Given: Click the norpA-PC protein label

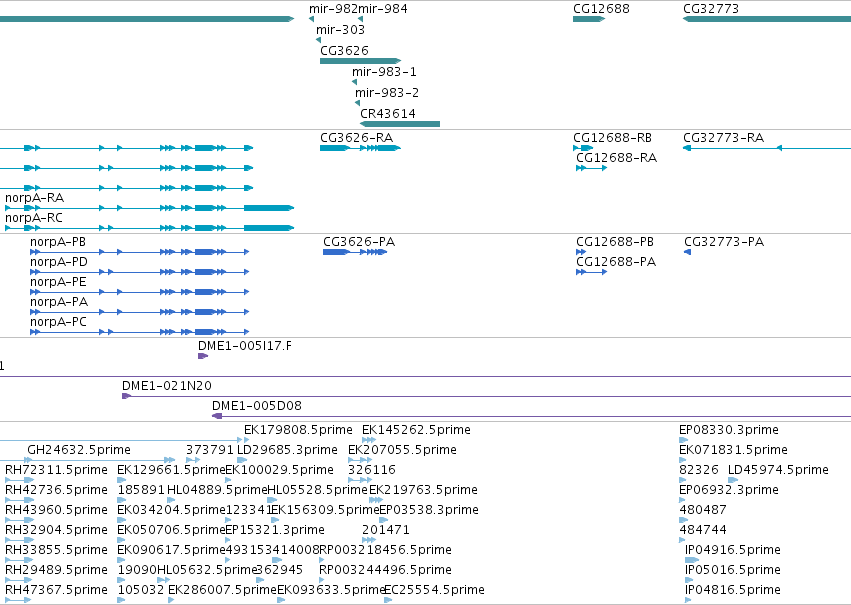Looking at the screenshot, I should pyautogui.click(x=58, y=322).
